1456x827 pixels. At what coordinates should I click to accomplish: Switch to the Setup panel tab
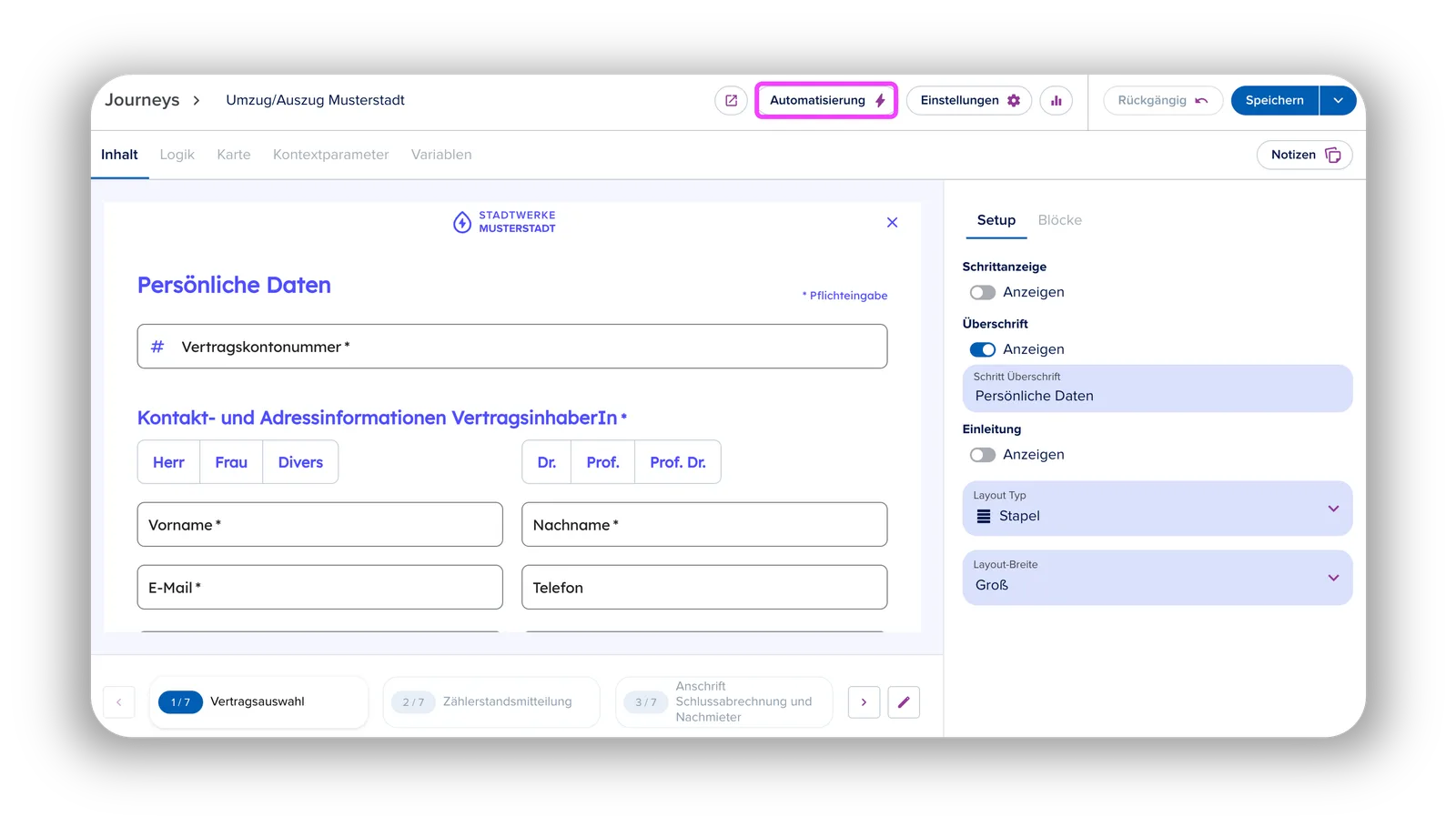coord(996,220)
